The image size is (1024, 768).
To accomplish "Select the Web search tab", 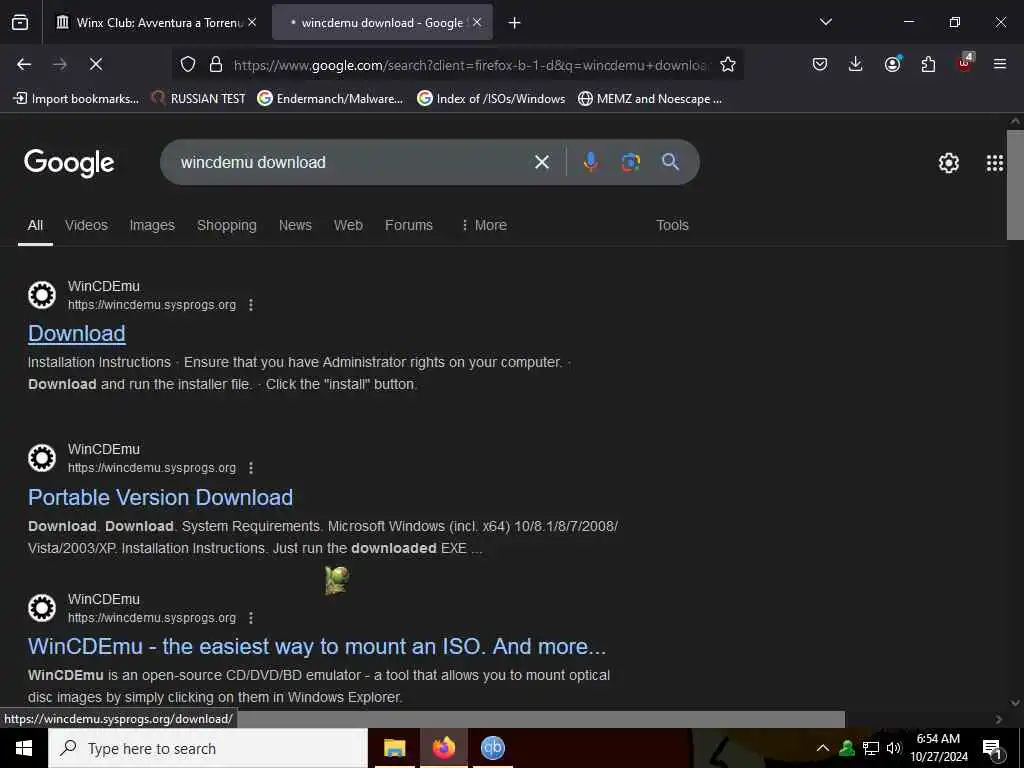I will [x=348, y=225].
